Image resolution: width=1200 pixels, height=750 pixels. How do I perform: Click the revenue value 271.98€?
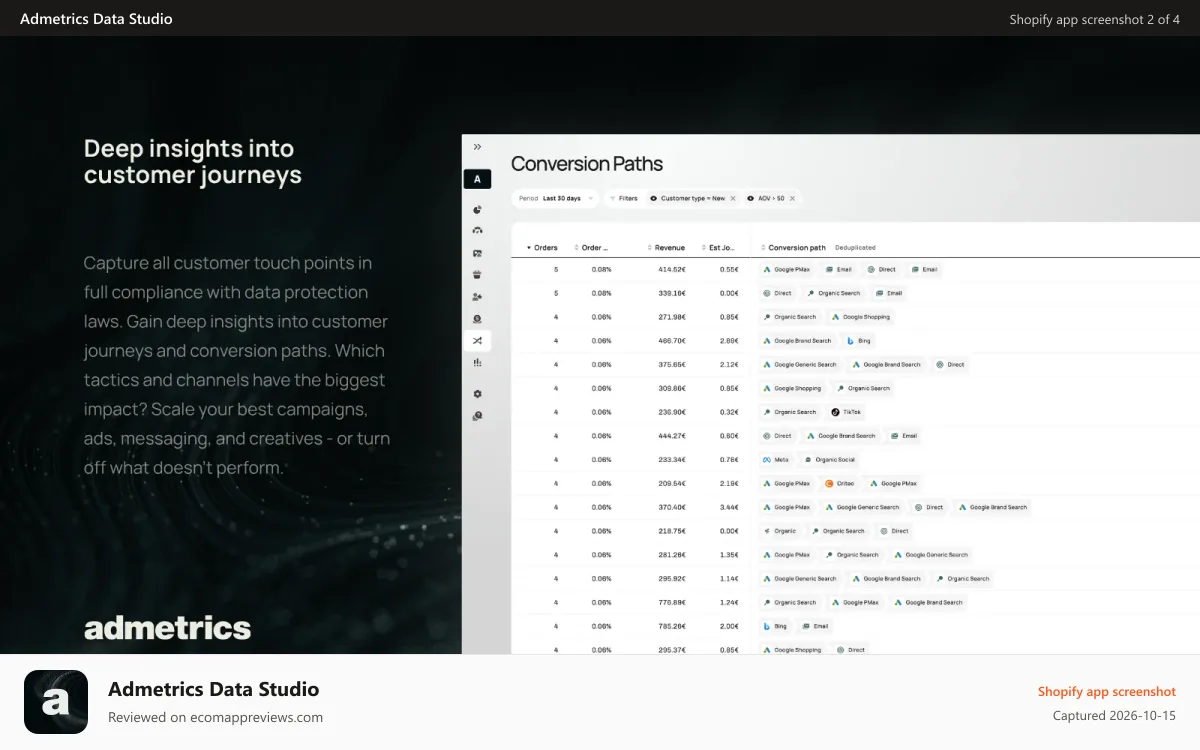coord(671,317)
